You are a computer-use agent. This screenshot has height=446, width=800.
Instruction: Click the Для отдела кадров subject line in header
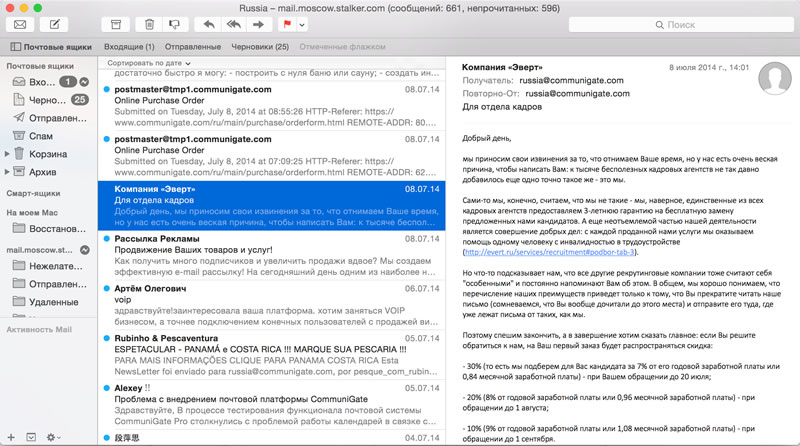point(502,107)
